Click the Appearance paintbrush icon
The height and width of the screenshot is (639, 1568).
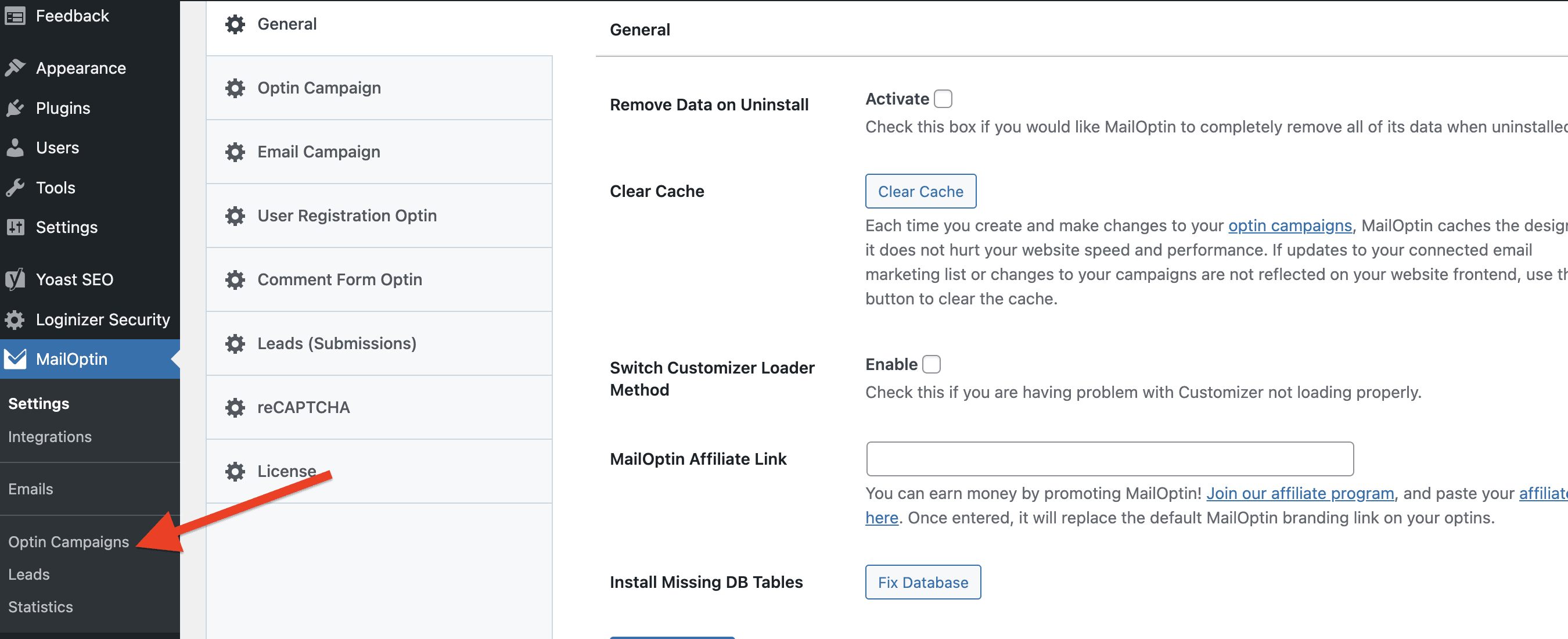15,67
